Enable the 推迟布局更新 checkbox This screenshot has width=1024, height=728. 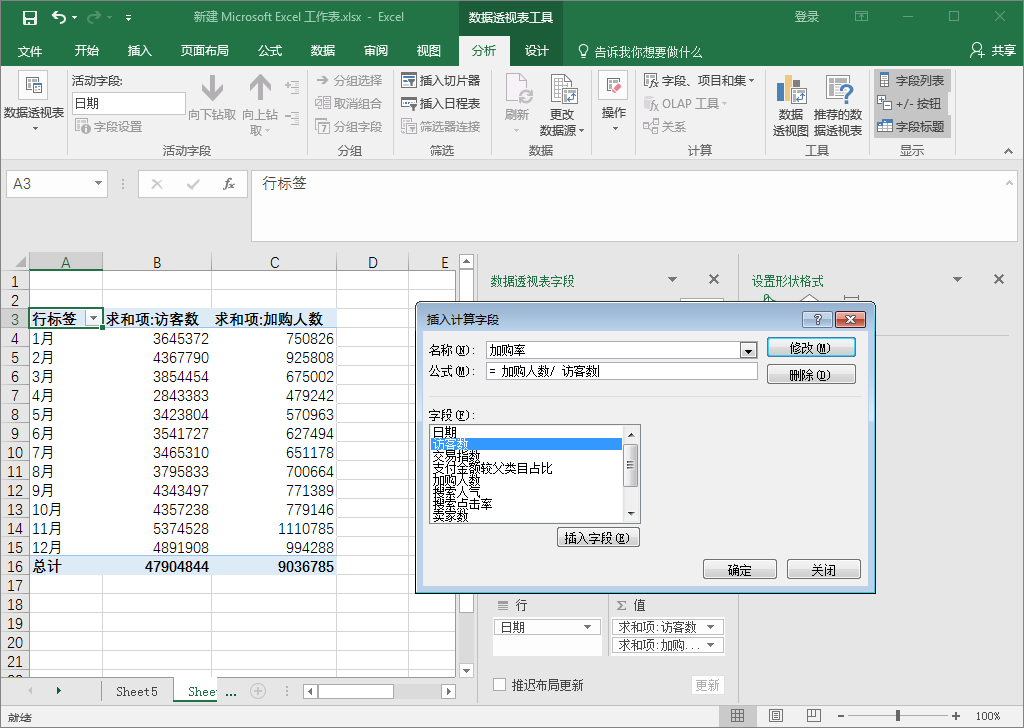coord(500,685)
